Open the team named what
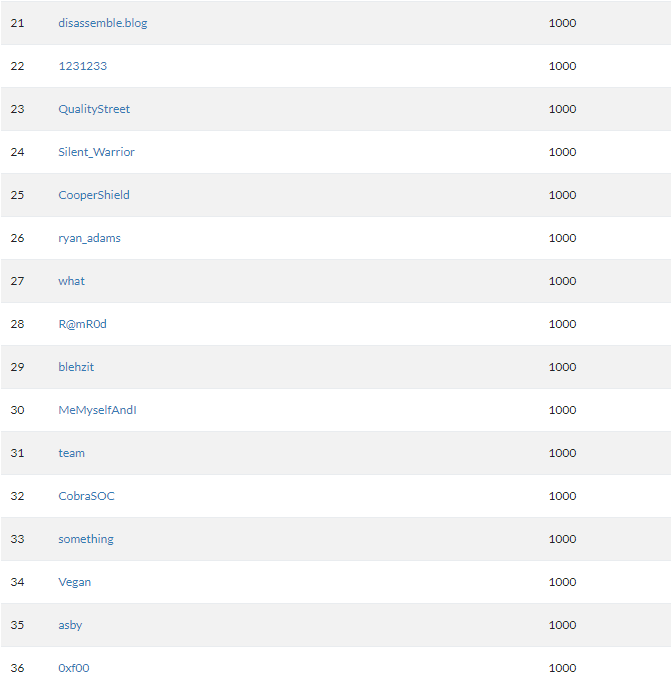Screen dimensions: 671x687 (x=71, y=281)
